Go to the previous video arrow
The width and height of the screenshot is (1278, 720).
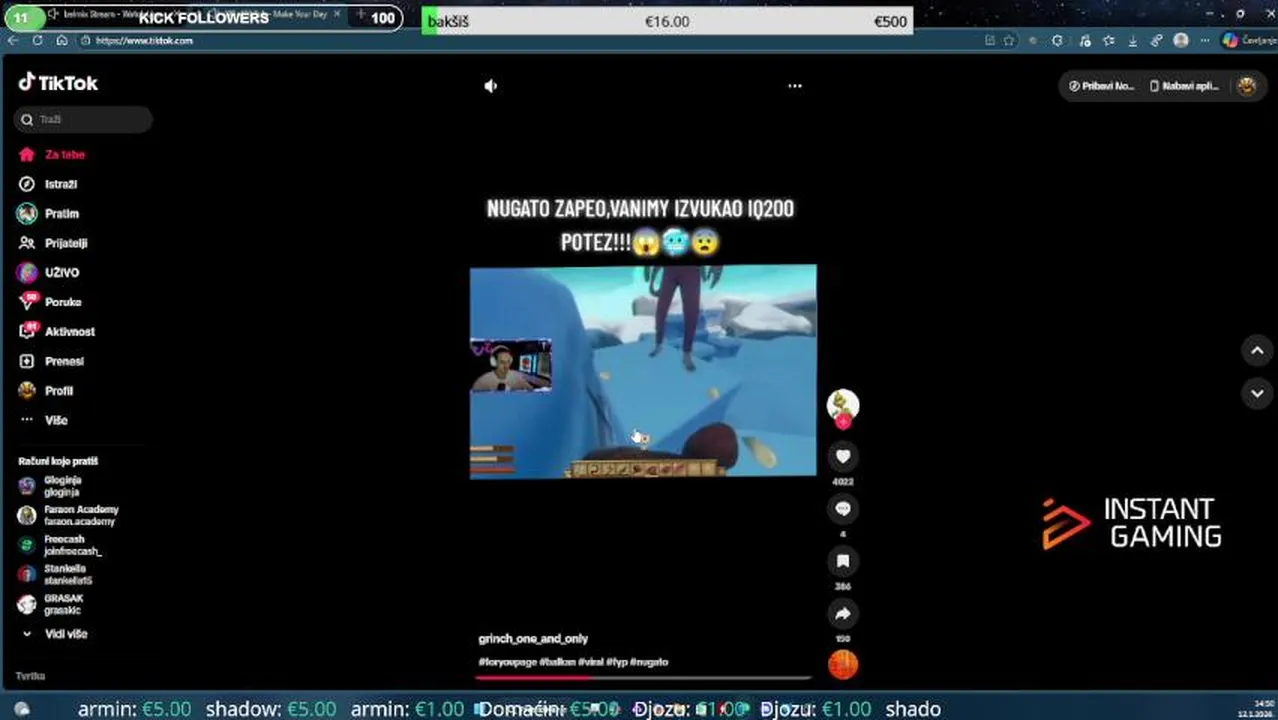(x=1257, y=351)
